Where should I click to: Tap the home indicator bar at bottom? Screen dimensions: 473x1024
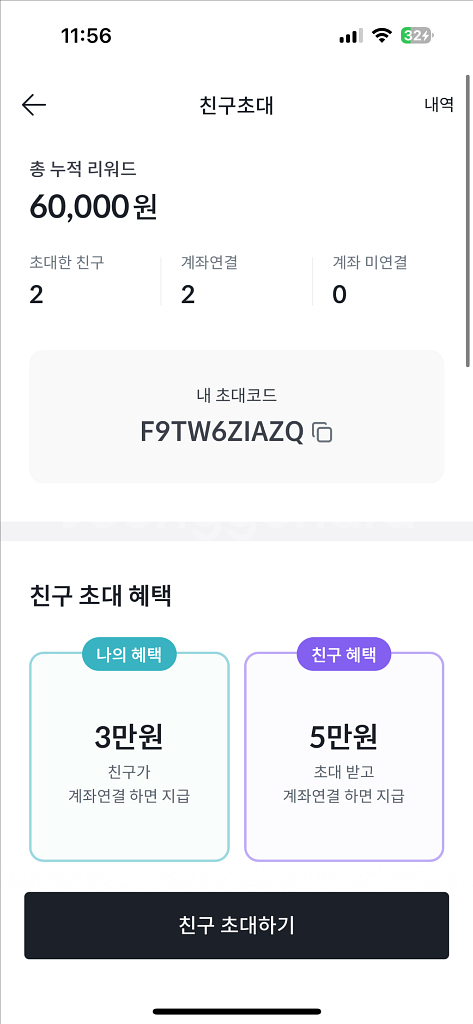pos(236,1011)
